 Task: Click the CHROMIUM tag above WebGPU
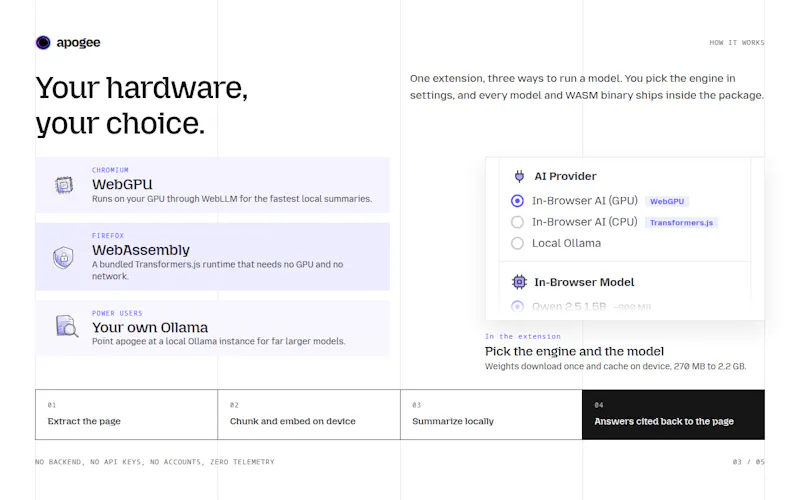tap(110, 170)
